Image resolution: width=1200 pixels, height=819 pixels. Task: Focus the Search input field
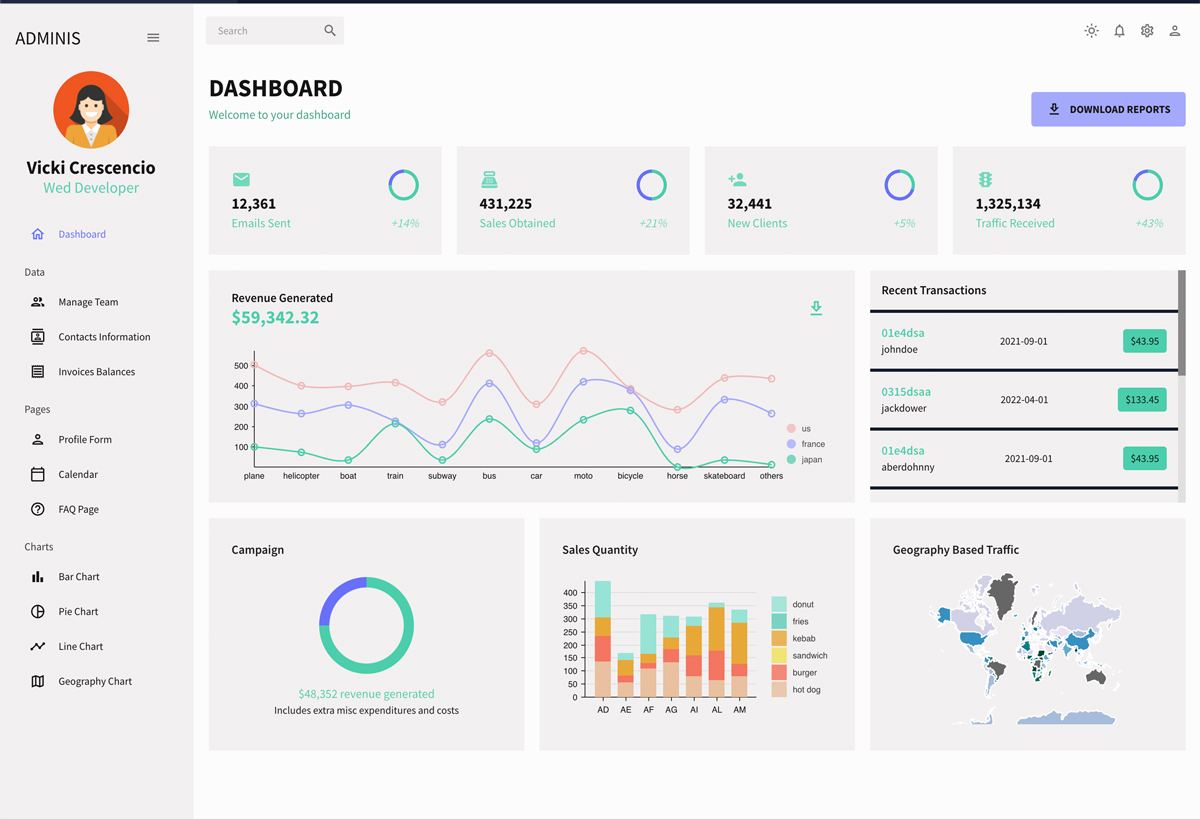[x=263, y=31]
